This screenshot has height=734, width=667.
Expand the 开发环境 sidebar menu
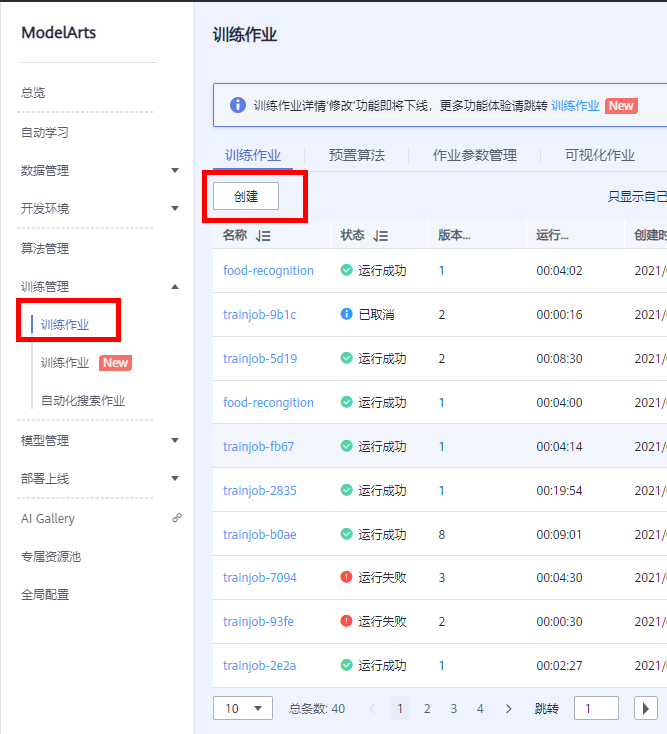click(x=175, y=209)
